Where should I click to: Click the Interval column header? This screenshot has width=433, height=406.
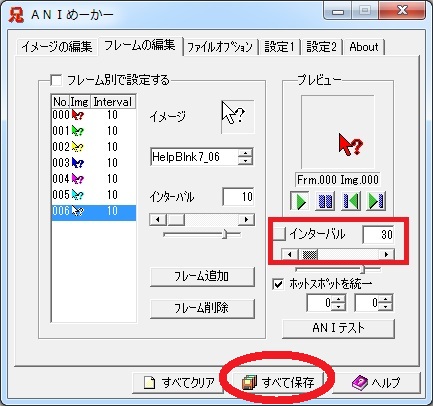click(112, 102)
